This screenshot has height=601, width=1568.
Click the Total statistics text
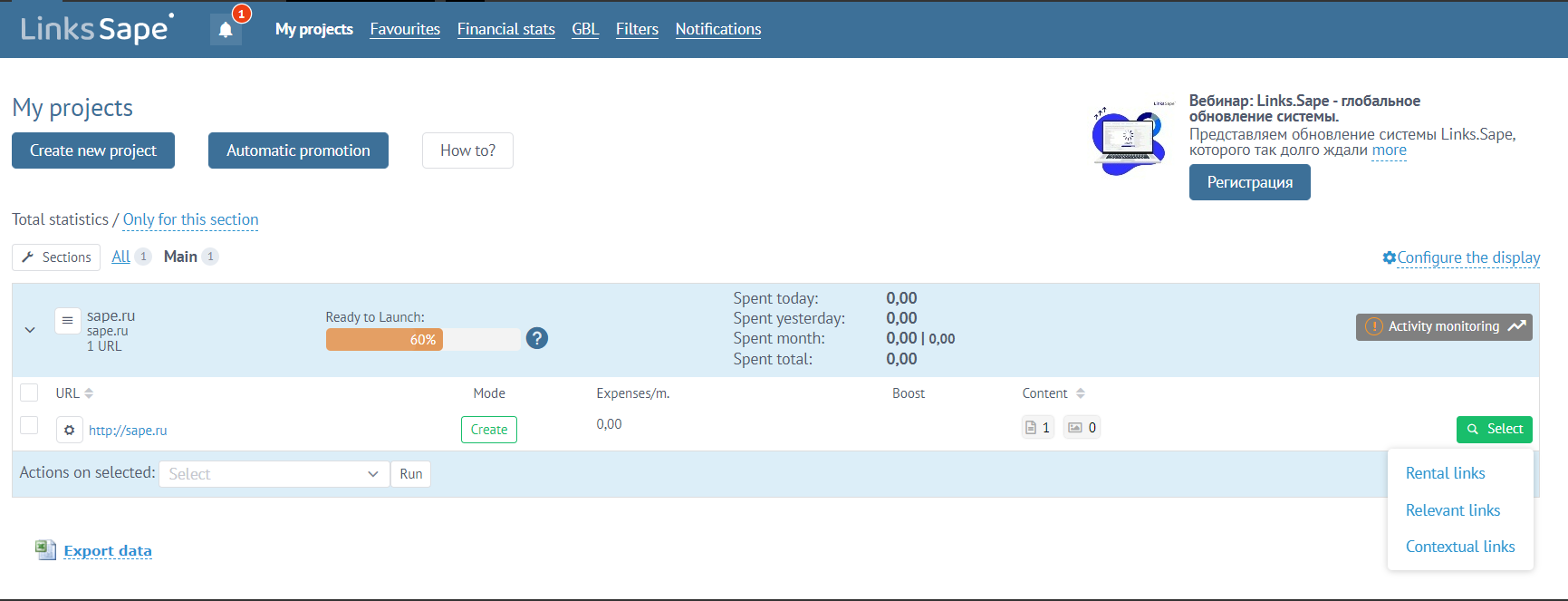coord(60,219)
